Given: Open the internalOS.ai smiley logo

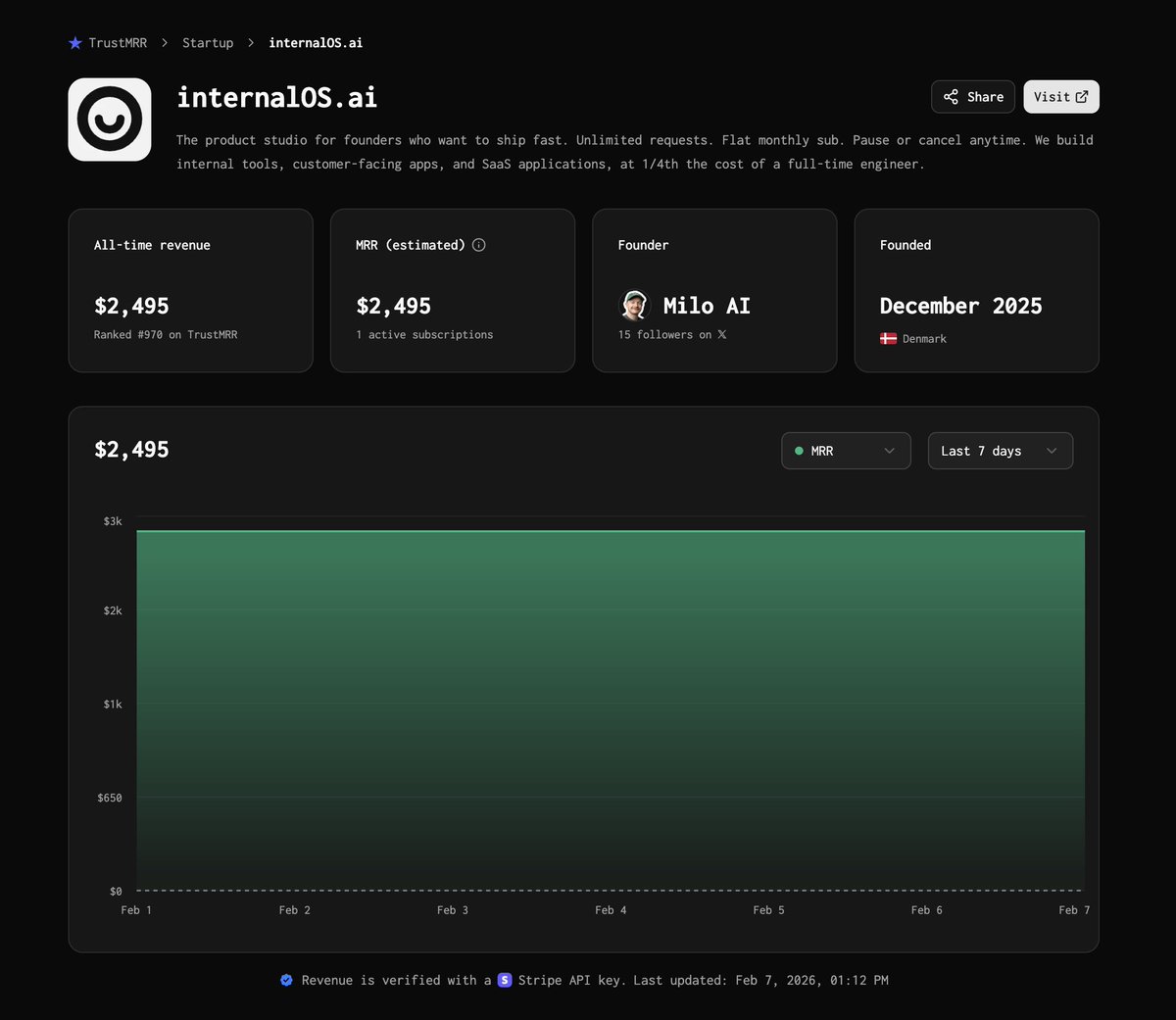Looking at the screenshot, I should tap(109, 119).
